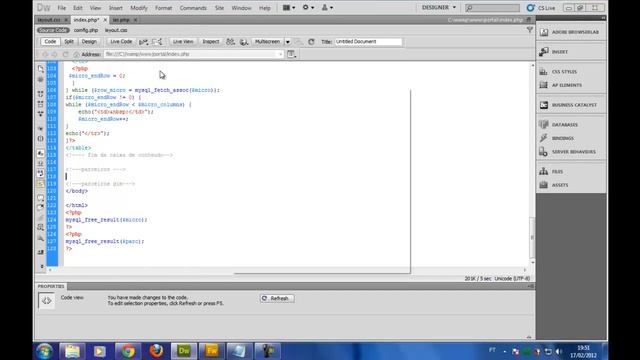The image size is (640, 360).
Task: Click the CS Live icon
Action: (531, 8)
